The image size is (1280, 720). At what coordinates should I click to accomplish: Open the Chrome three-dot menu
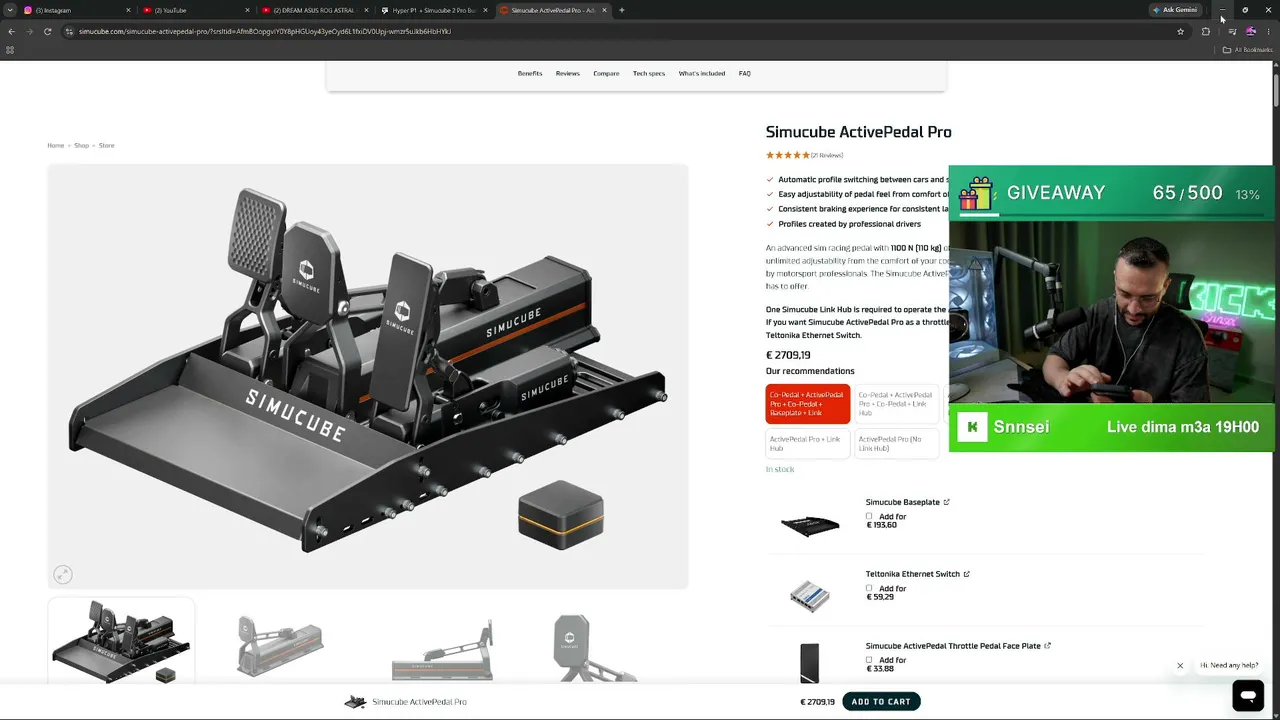[1268, 31]
